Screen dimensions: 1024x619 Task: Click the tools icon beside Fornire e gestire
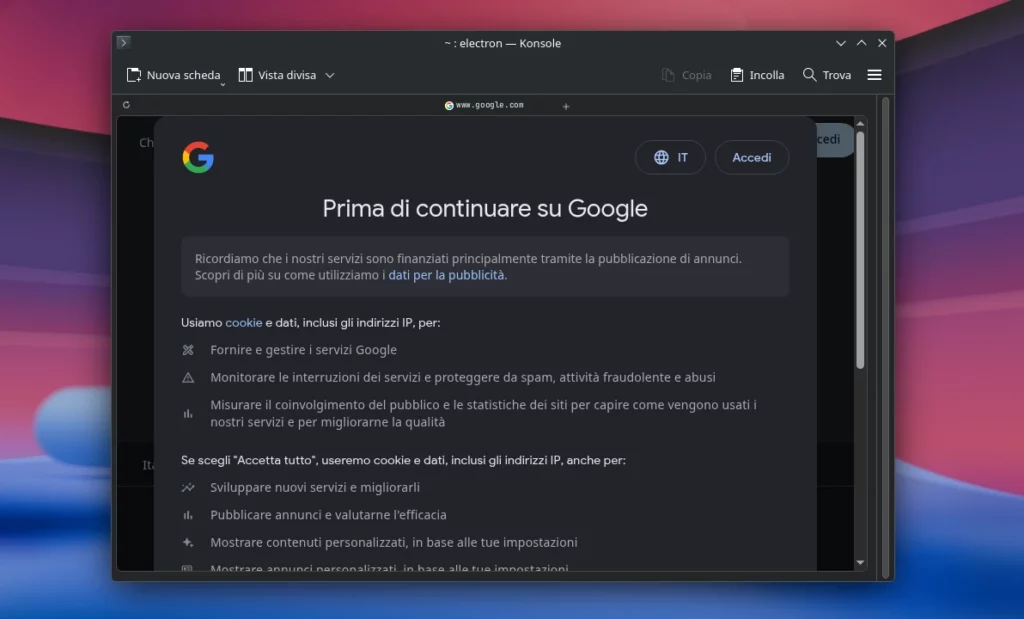[188, 350]
